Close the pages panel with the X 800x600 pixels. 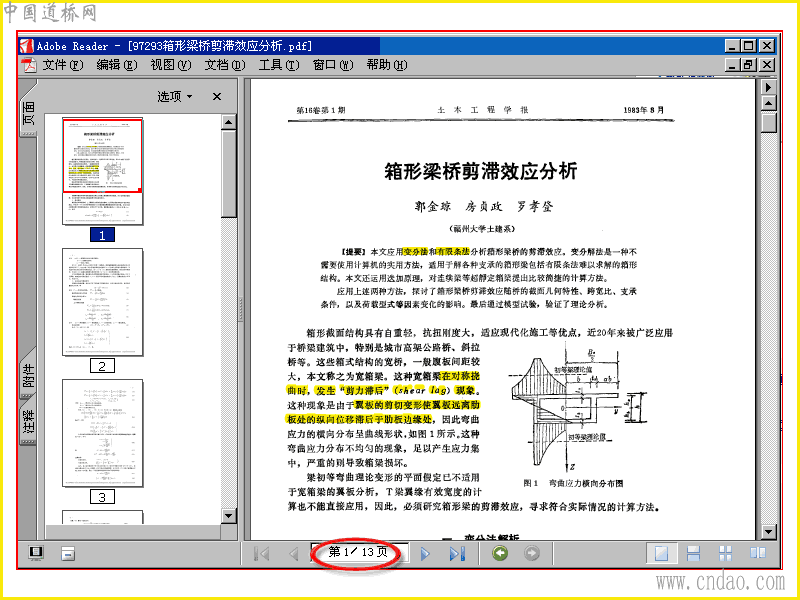coord(217,96)
